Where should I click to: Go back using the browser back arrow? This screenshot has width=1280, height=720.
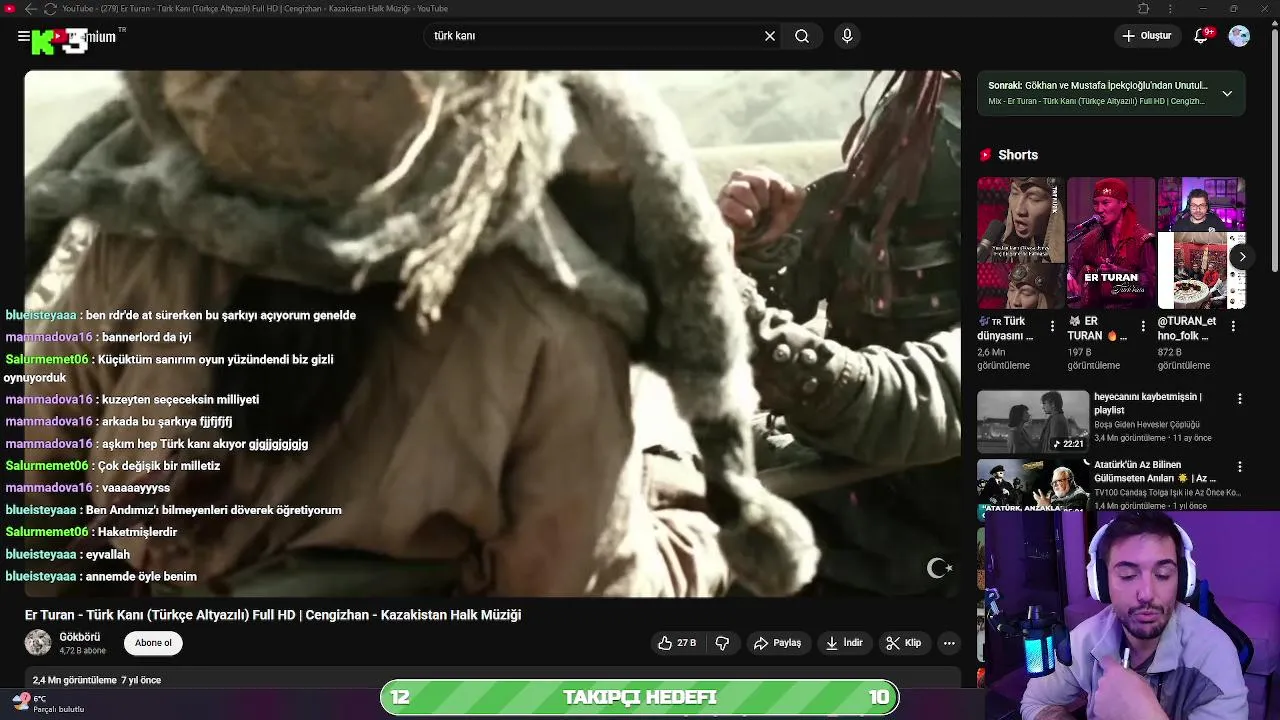(x=30, y=8)
